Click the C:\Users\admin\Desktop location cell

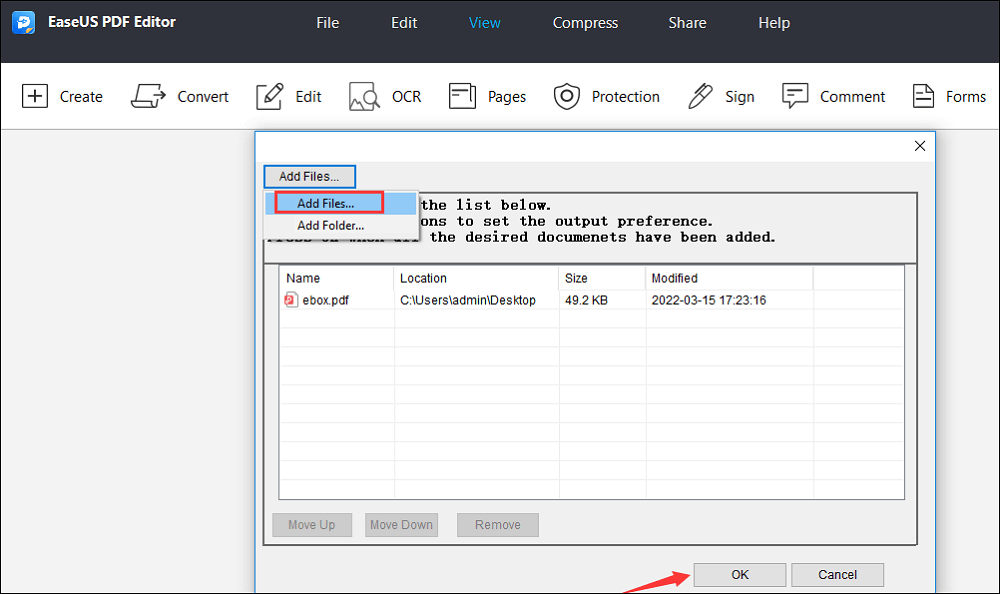[467, 300]
